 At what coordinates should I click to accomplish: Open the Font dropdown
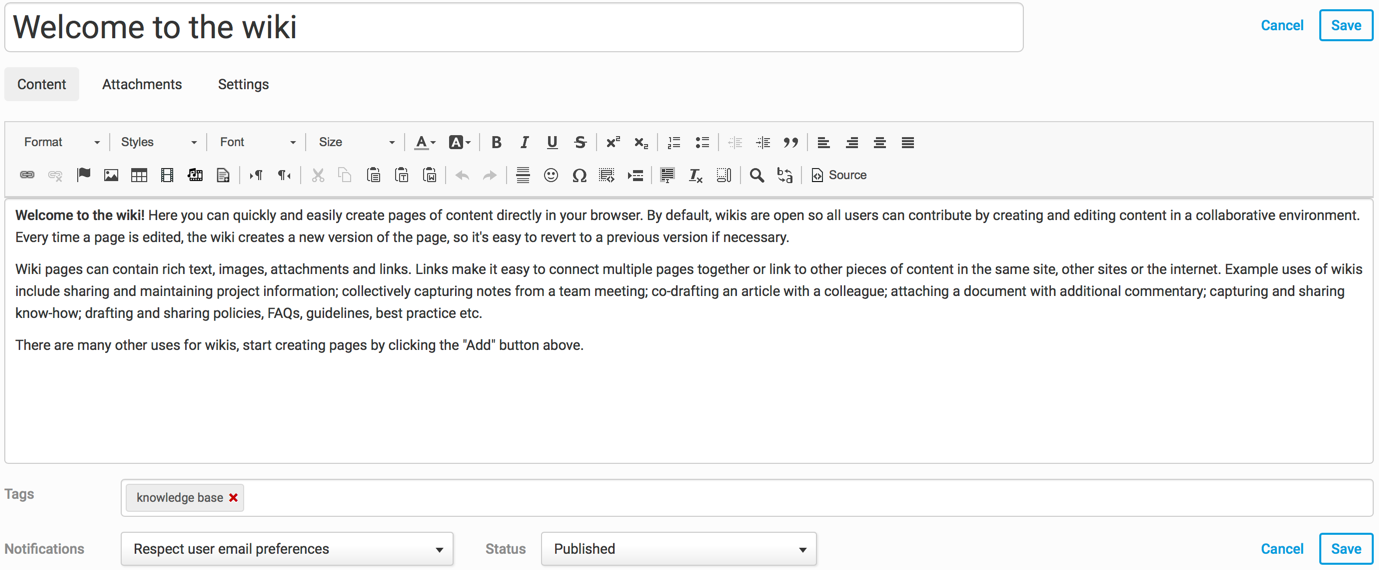click(258, 142)
